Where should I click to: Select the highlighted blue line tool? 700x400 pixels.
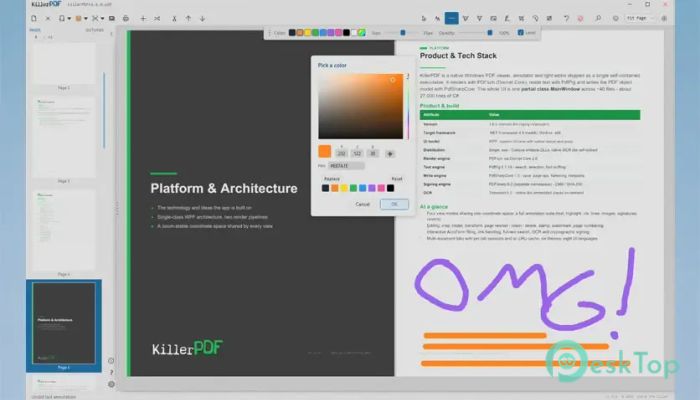(451, 18)
